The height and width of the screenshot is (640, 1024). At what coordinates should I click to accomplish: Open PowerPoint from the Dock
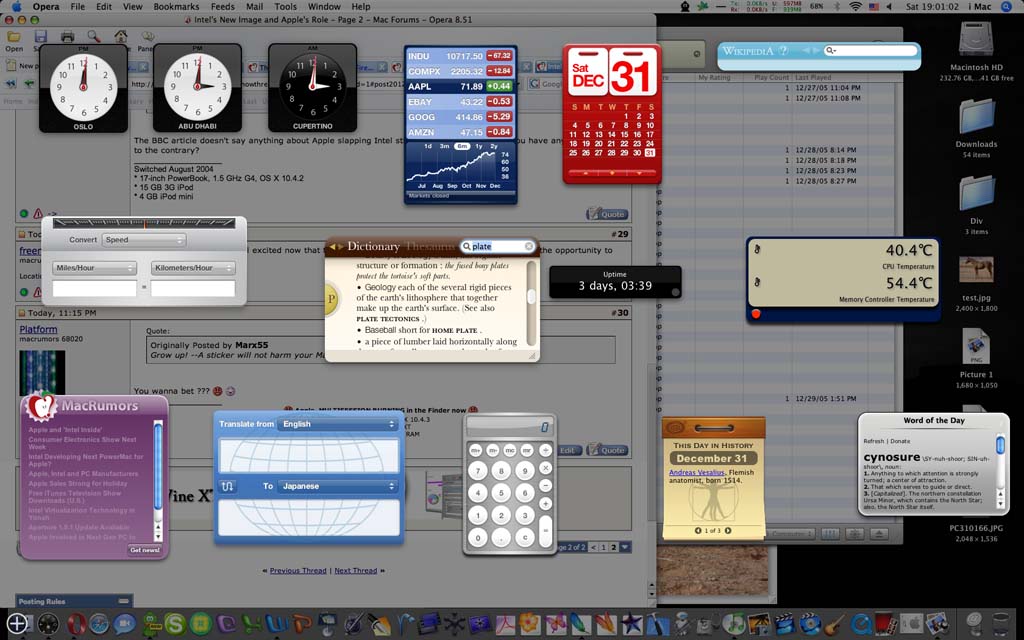[302, 624]
